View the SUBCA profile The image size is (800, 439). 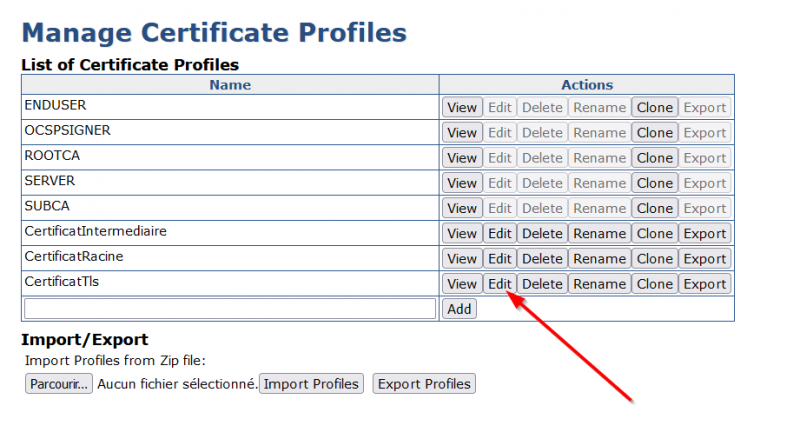point(462,208)
